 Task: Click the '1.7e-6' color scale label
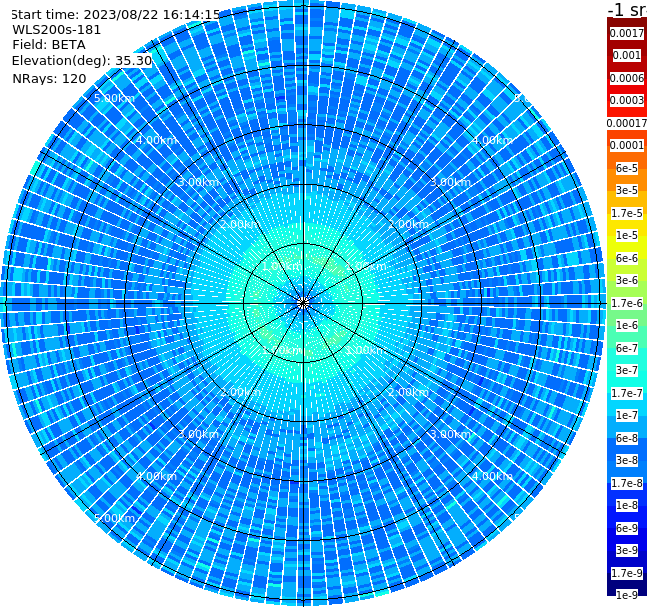pos(627,303)
